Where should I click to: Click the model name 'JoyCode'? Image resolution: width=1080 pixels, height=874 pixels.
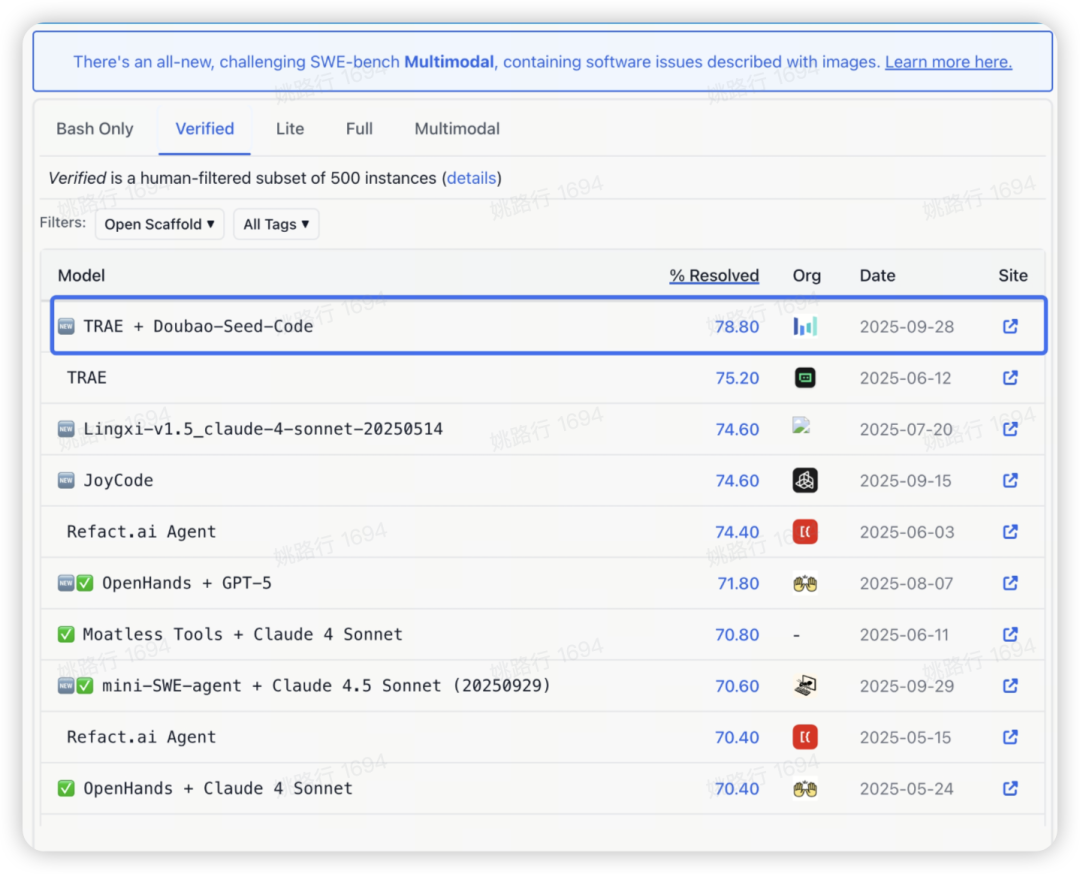(118, 480)
